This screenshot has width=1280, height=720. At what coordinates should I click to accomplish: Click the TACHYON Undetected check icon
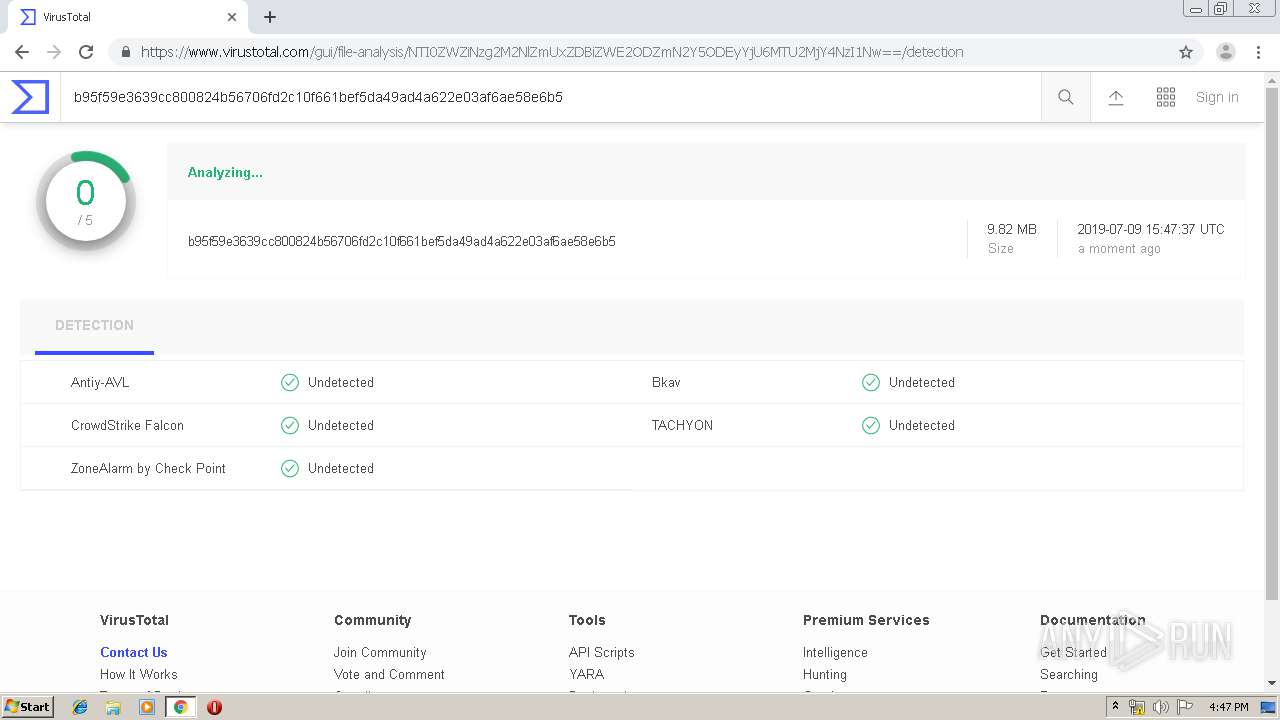(871, 425)
